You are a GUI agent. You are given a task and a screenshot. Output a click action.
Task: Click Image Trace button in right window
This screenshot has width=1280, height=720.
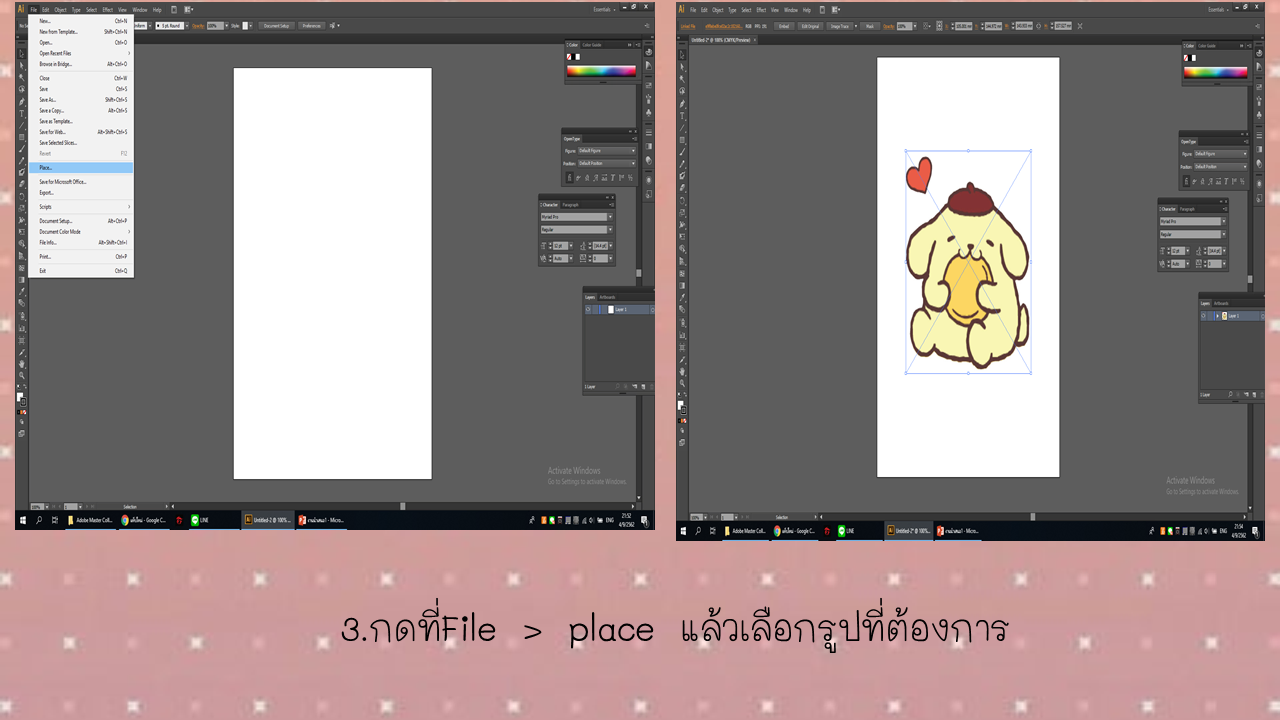[840, 26]
